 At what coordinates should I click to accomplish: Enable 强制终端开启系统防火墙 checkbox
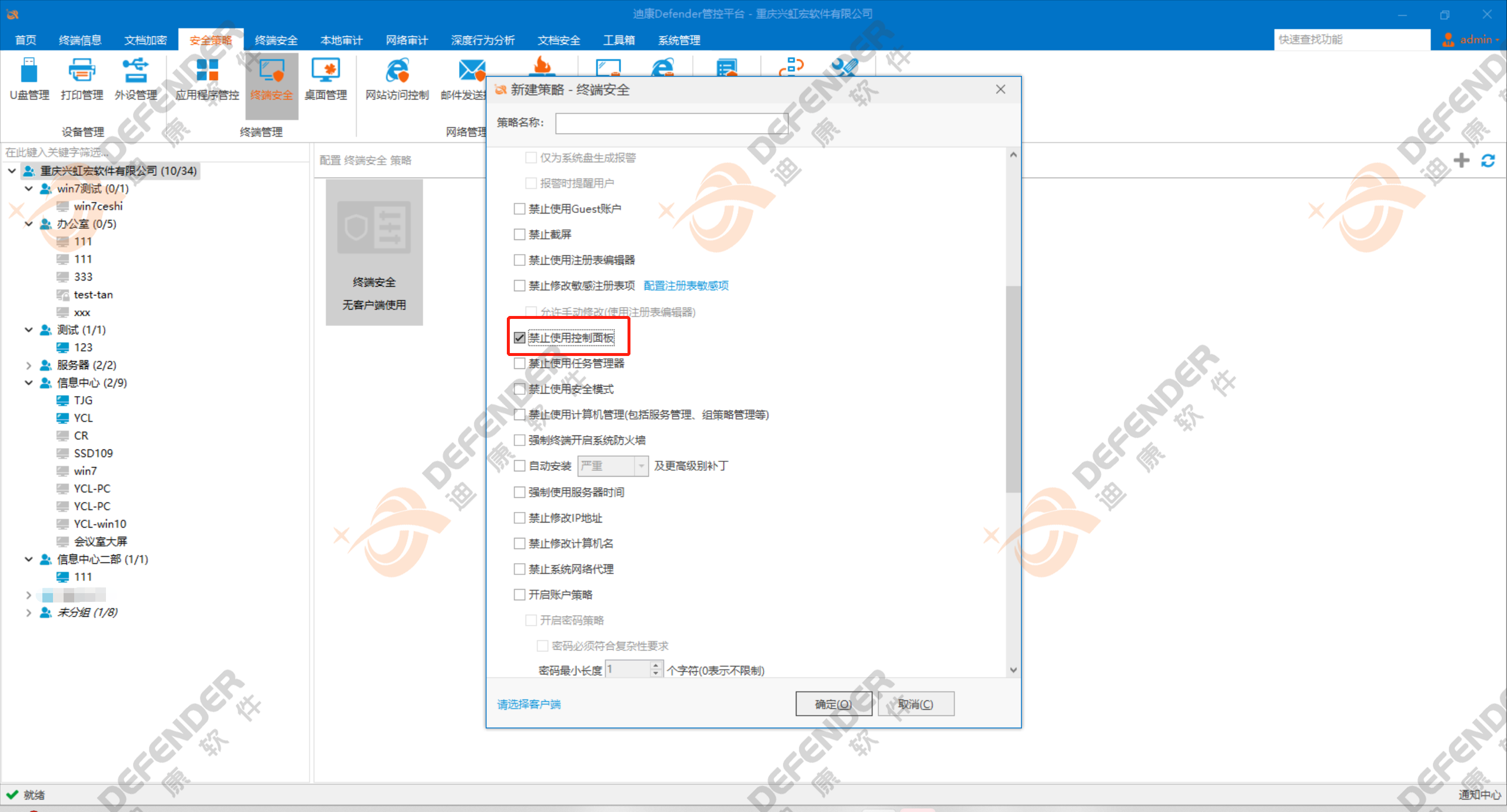click(x=519, y=440)
